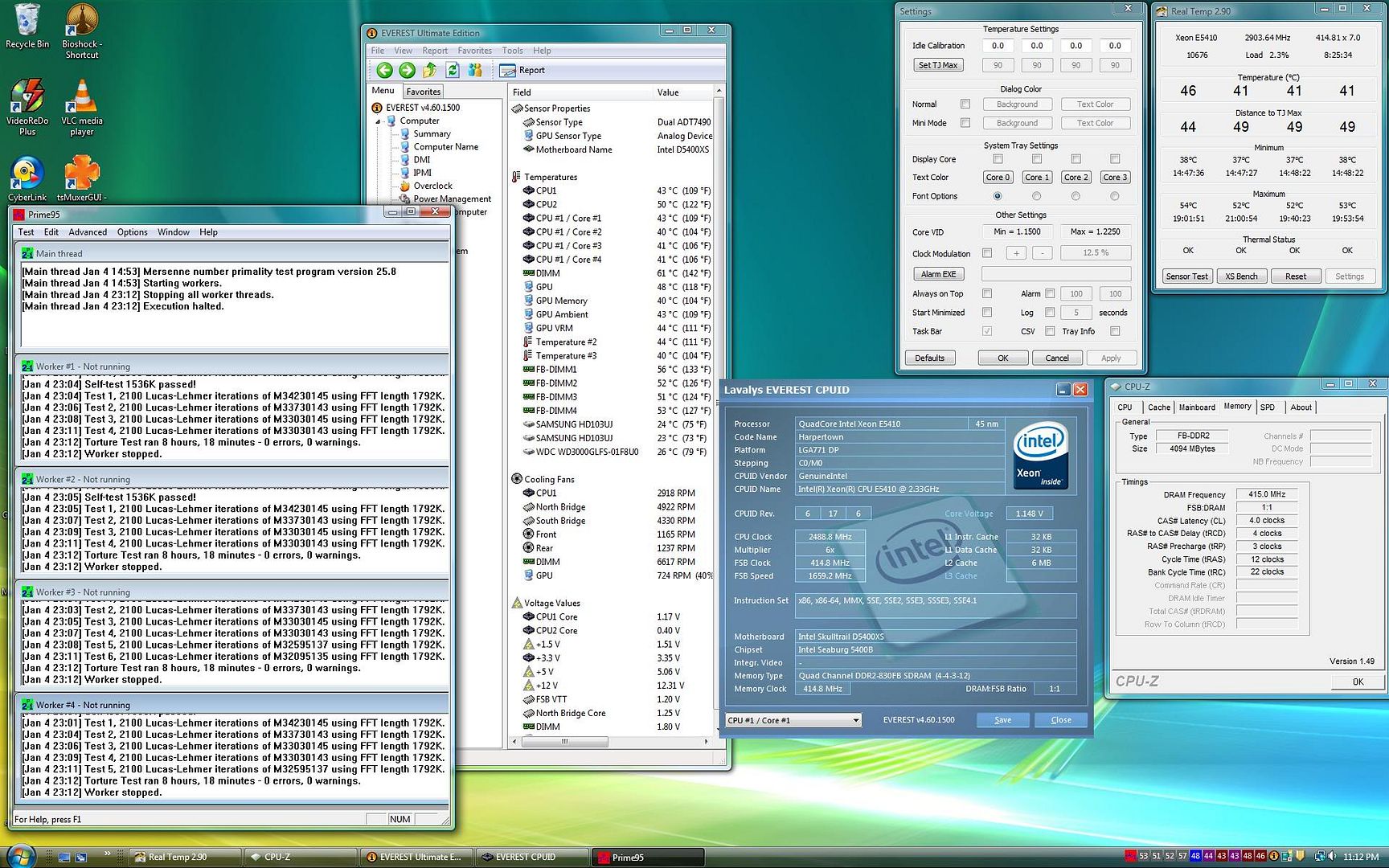
Task: Click the Windows Start orb
Action: [x=19, y=855]
